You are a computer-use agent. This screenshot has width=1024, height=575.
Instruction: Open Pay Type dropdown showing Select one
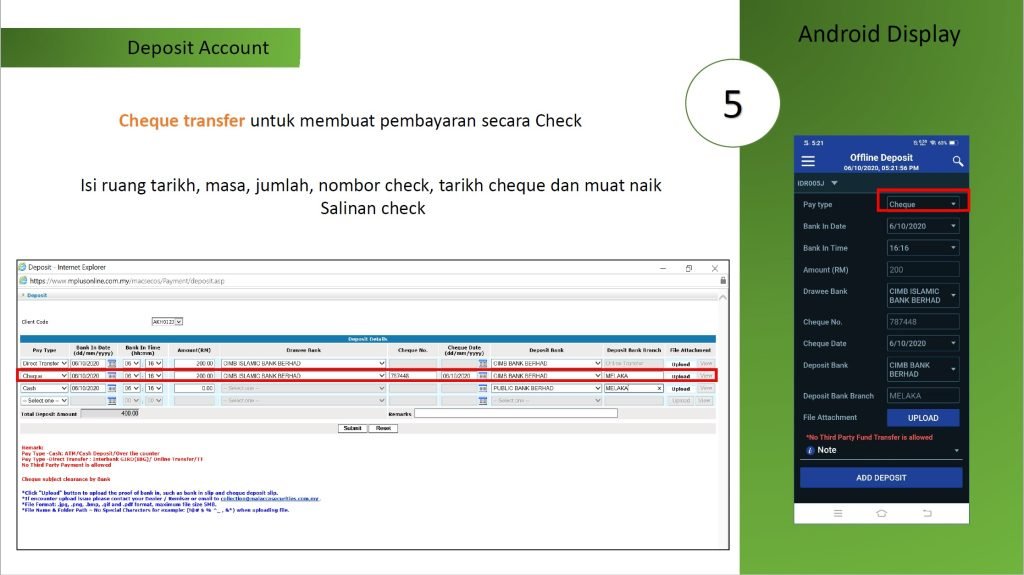click(x=44, y=401)
